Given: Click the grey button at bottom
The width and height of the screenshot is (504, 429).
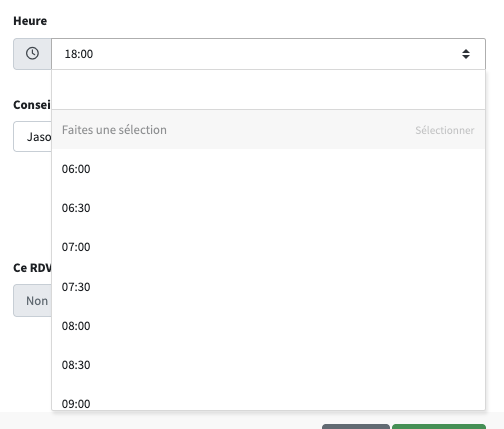Looking at the screenshot, I should coord(356,426).
